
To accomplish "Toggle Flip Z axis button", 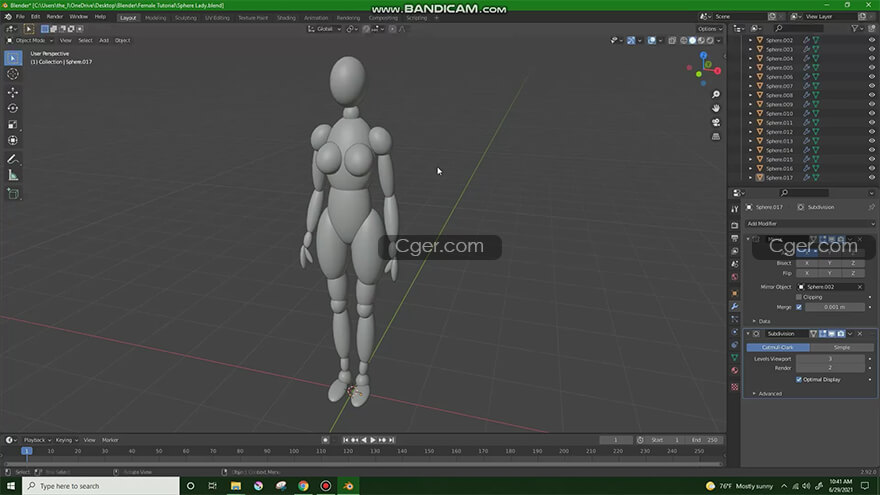I will pos(853,273).
